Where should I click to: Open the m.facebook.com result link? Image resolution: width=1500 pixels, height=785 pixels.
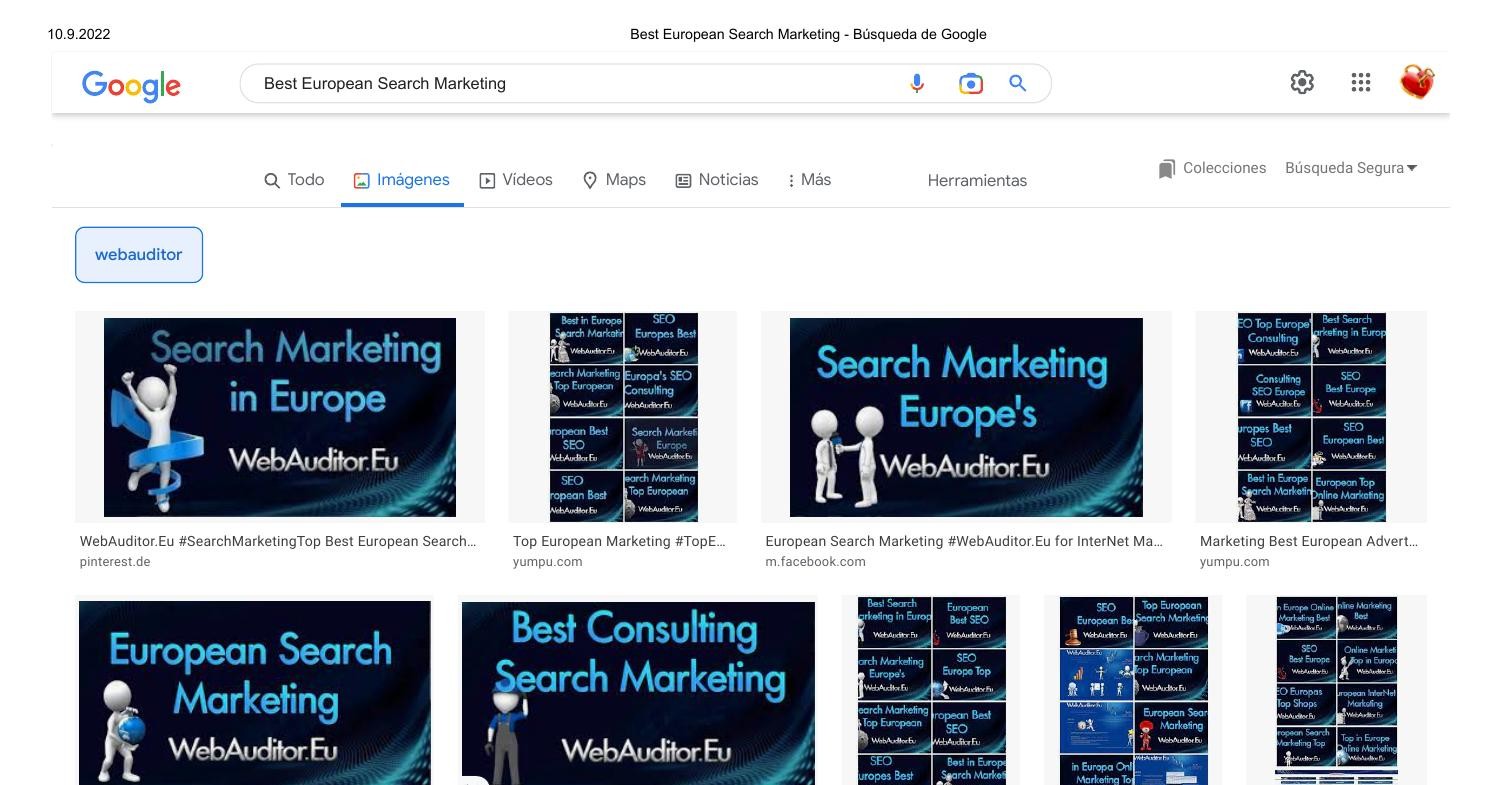point(816,561)
